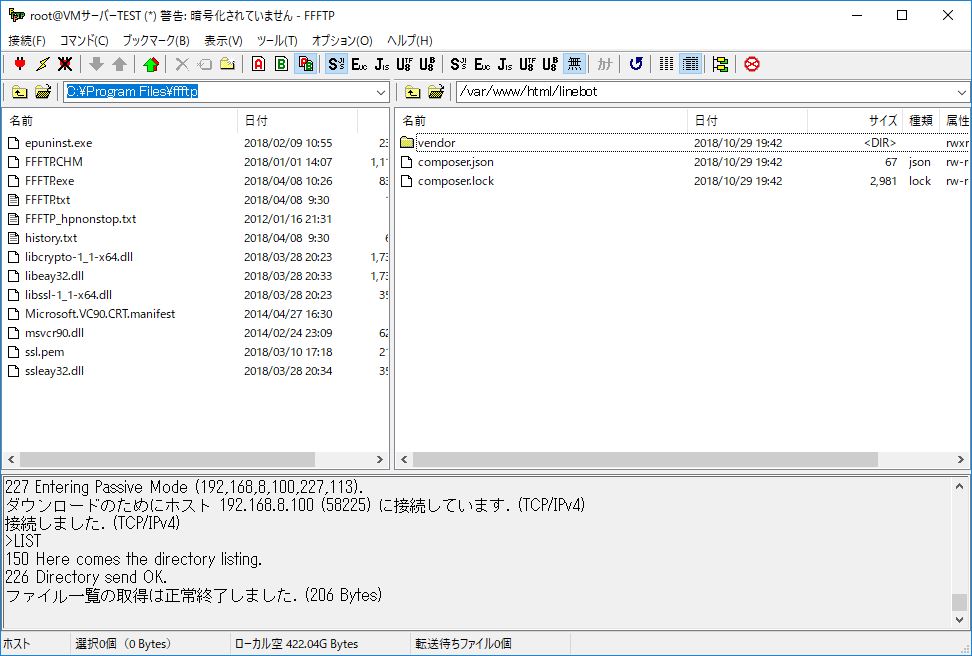Screen dimensions: 972x656
Task: Open the local folder browse icon
Action: pyautogui.click(x=40, y=91)
